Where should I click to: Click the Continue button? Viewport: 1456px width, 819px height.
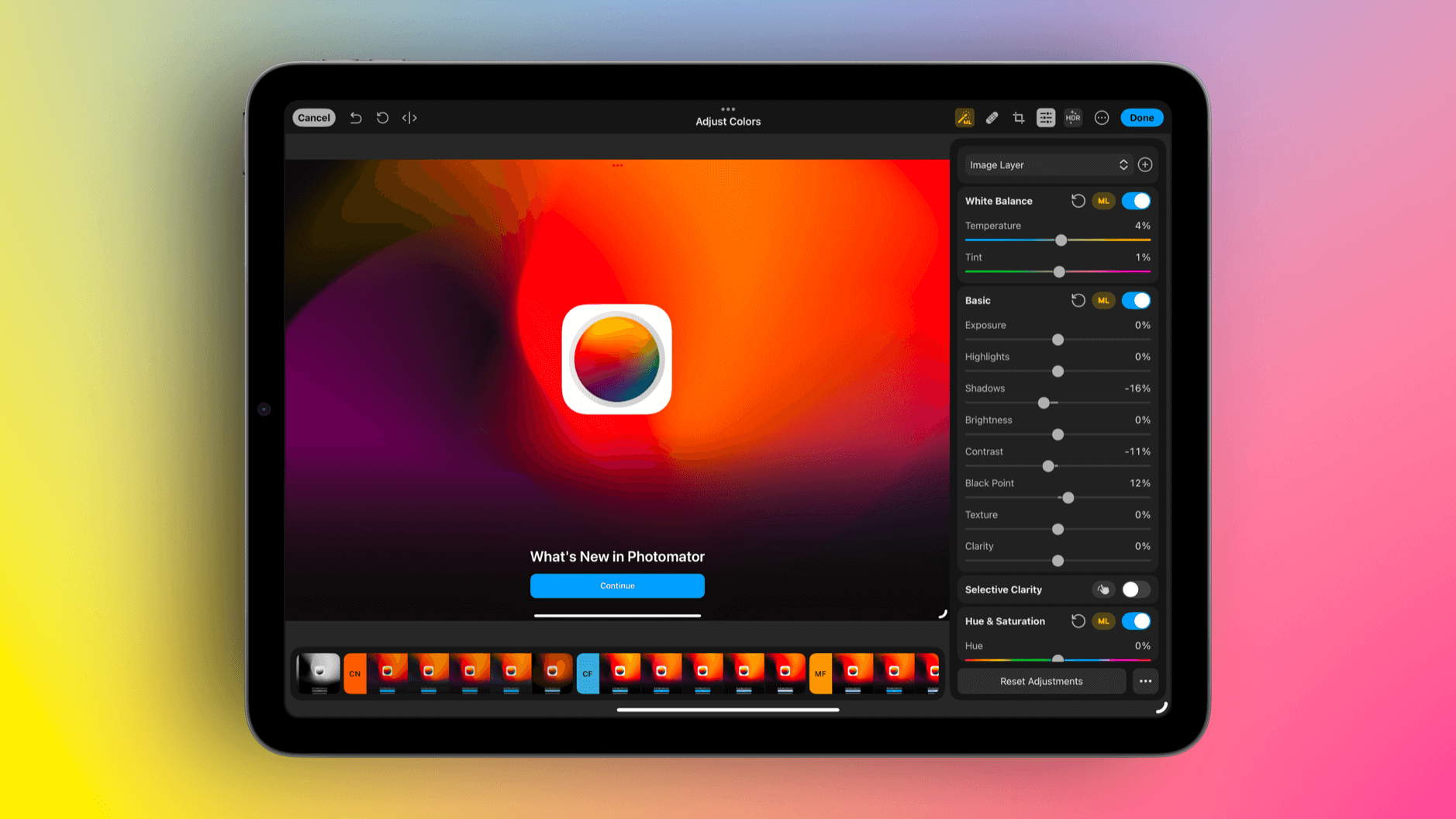[x=617, y=586]
